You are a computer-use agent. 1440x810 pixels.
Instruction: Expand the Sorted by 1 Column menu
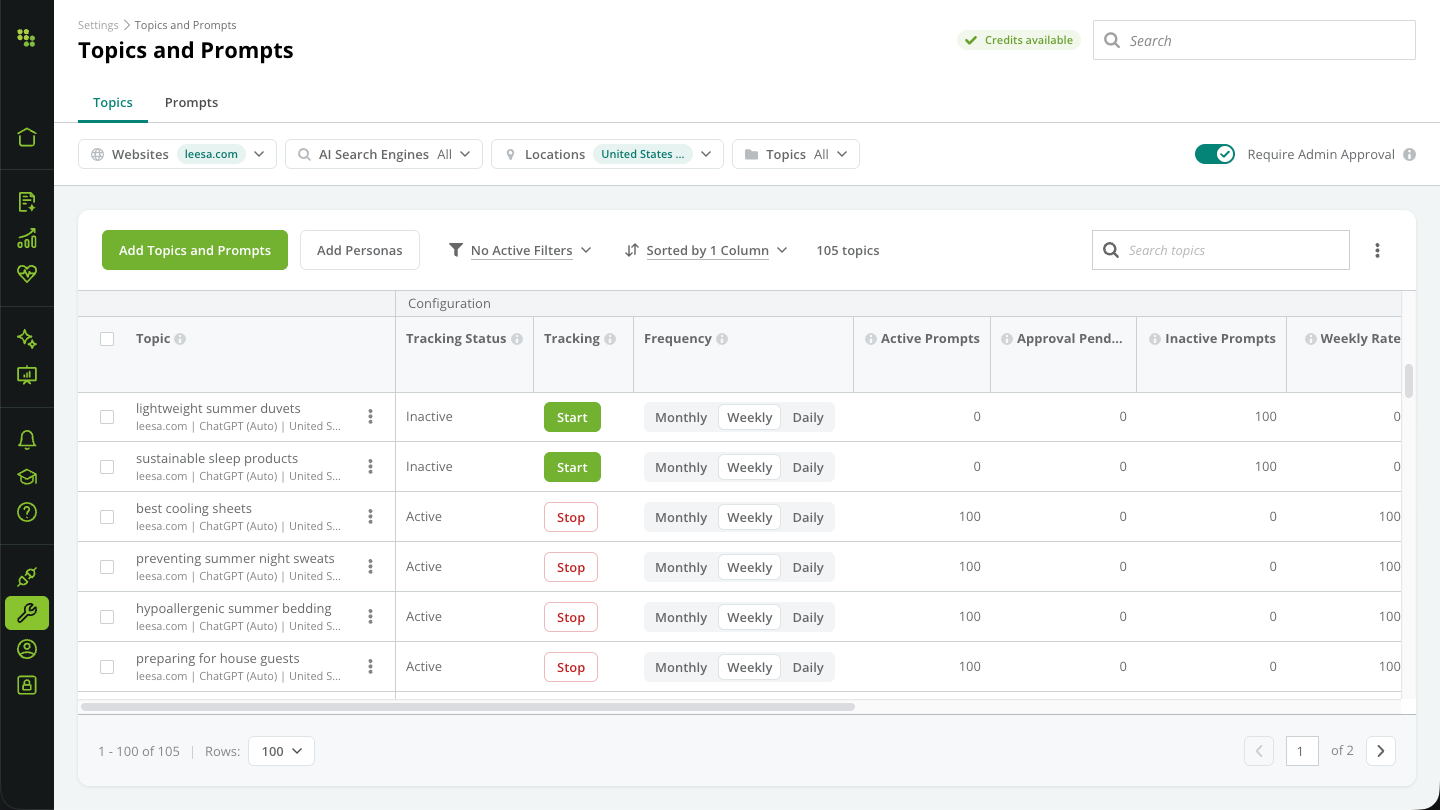707,250
